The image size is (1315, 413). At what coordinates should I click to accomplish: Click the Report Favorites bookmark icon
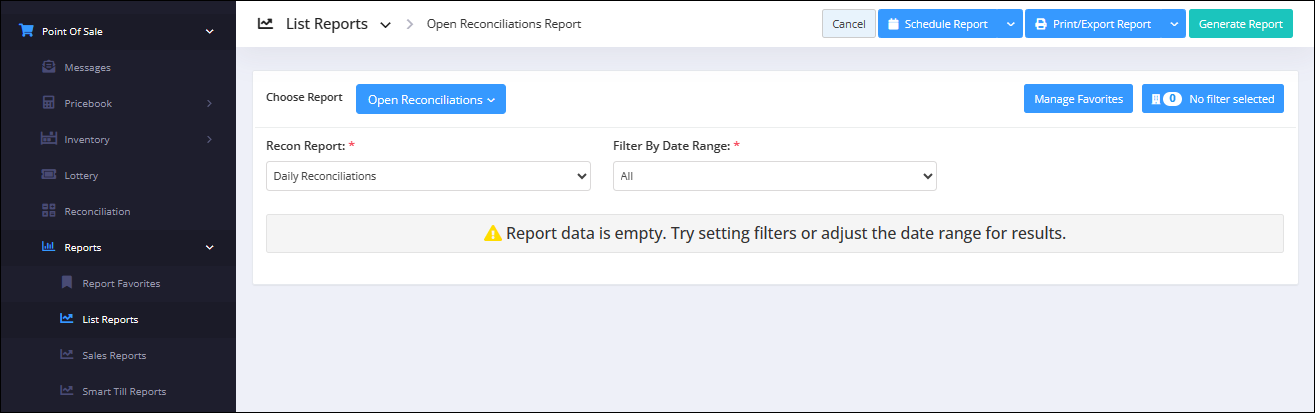tap(67, 283)
